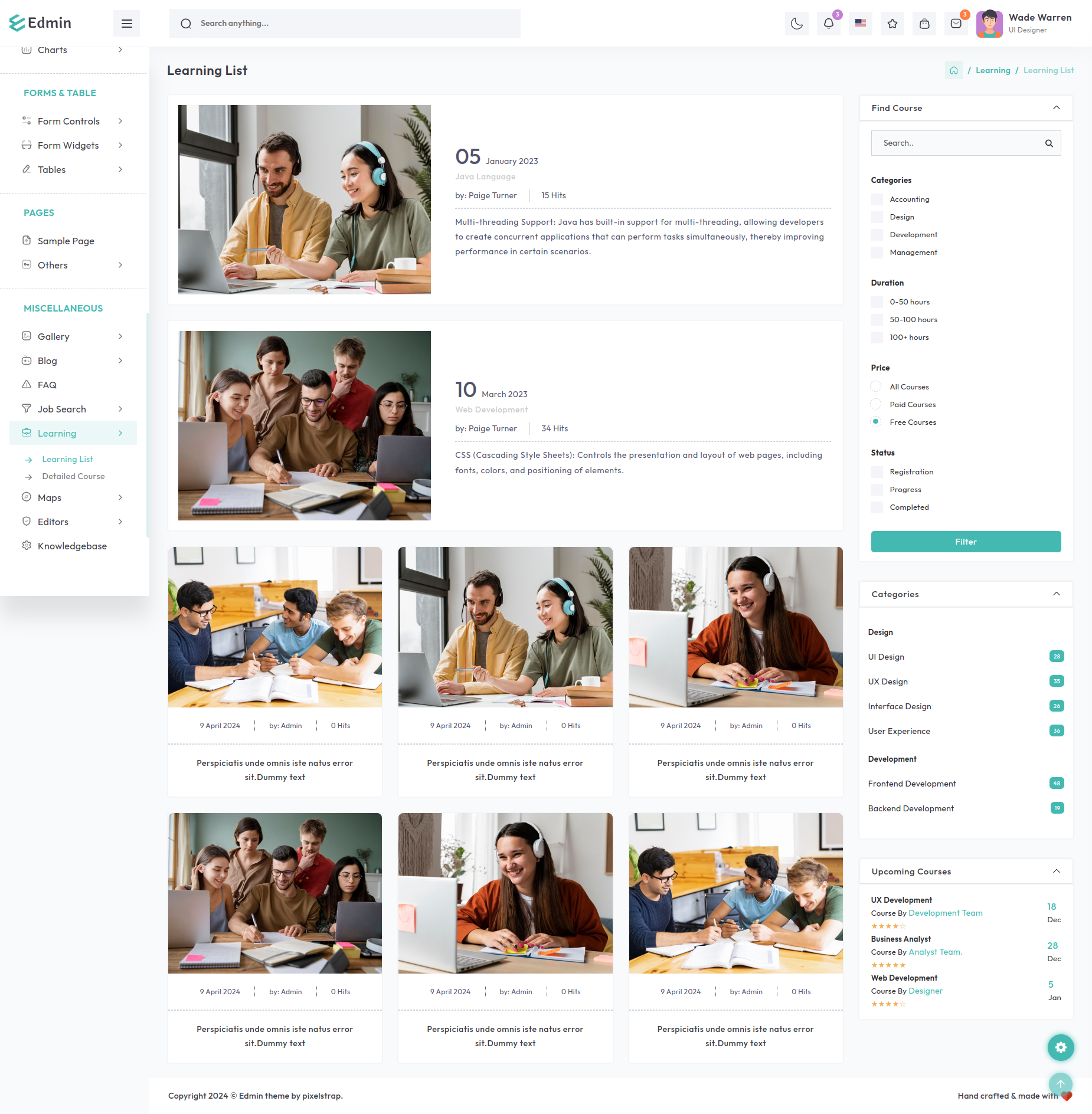Tick the Completed status checkbox
Screen dimensions: 1092x1114
pos(877,507)
